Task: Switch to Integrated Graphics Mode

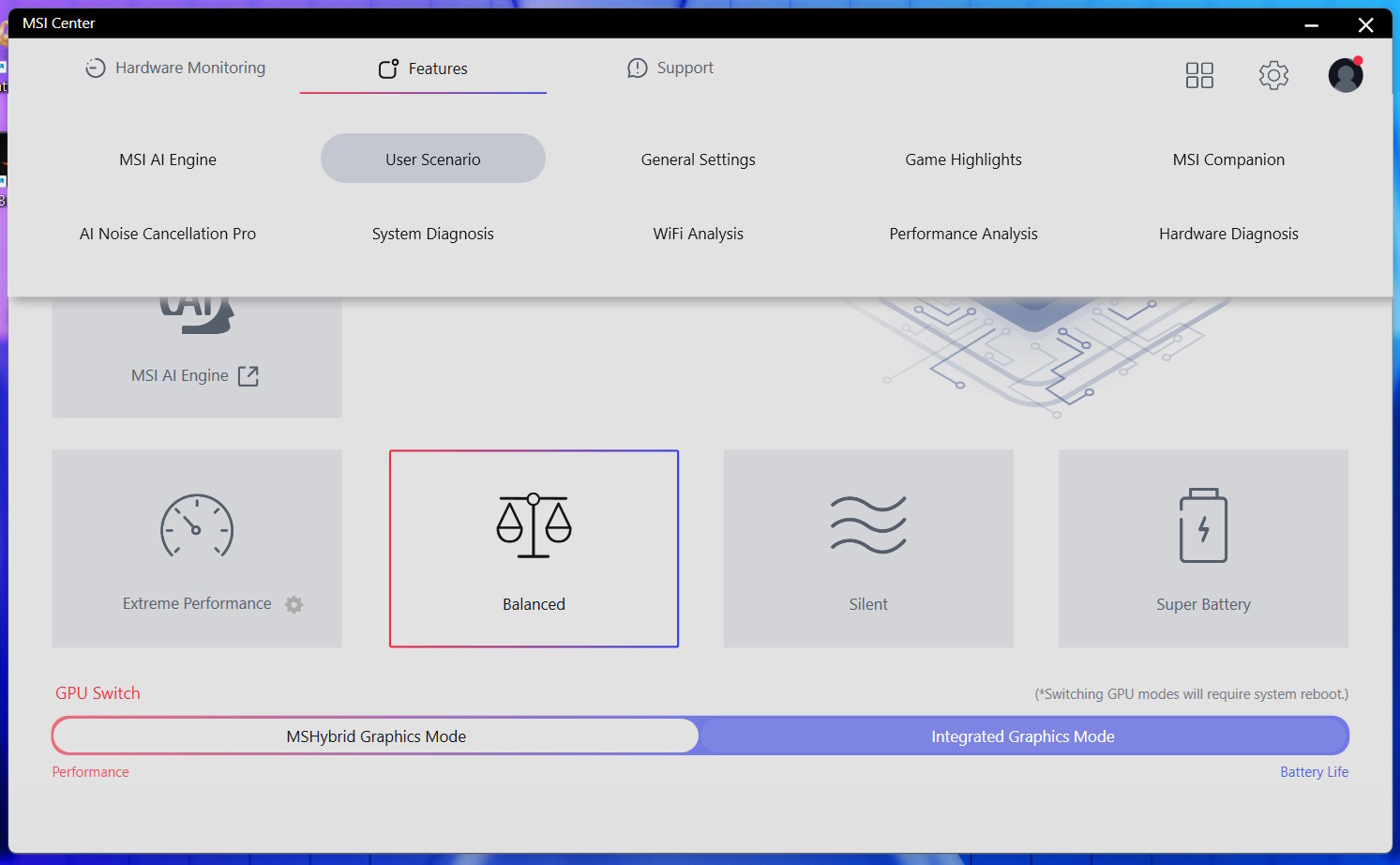Action: 1023,736
